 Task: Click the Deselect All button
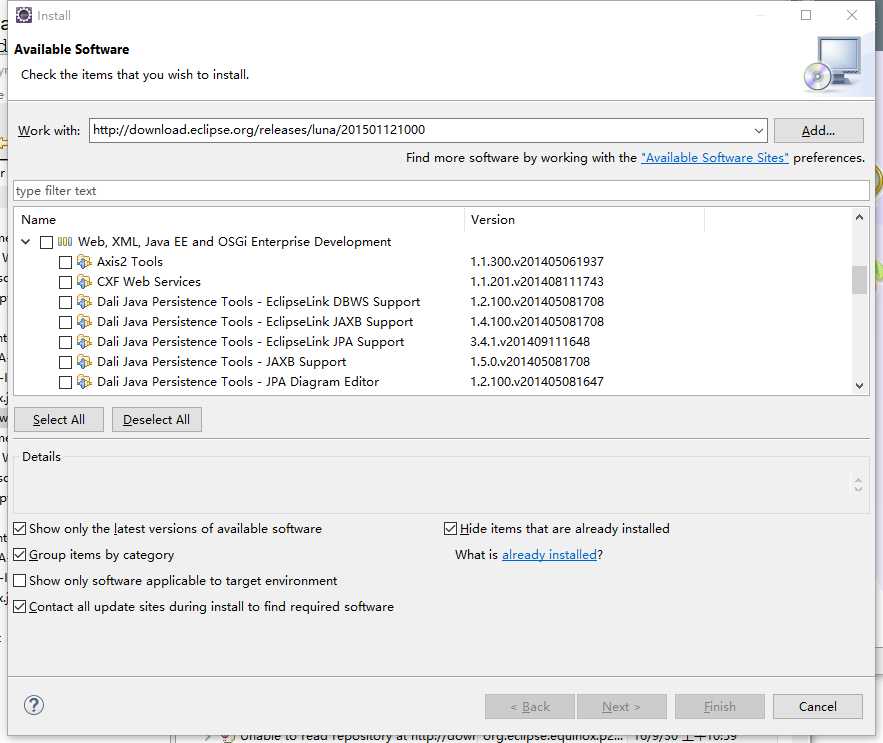tap(157, 420)
